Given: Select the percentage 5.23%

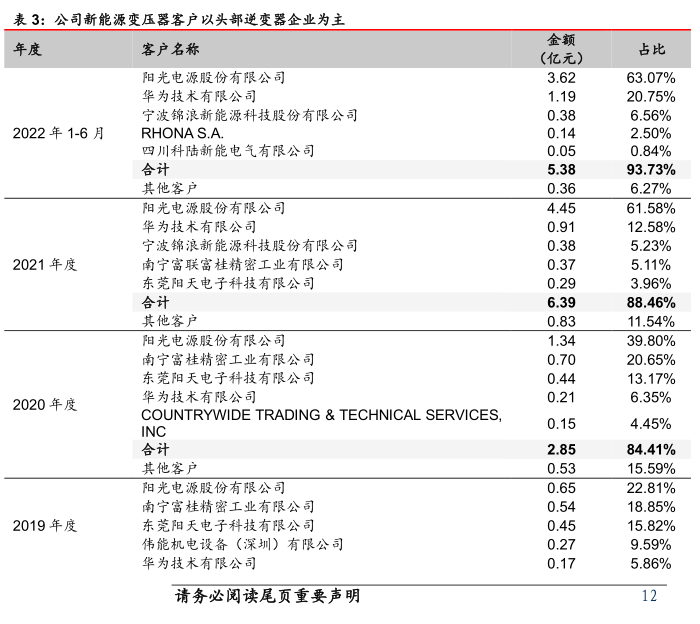Looking at the screenshot, I should tap(650, 245).
